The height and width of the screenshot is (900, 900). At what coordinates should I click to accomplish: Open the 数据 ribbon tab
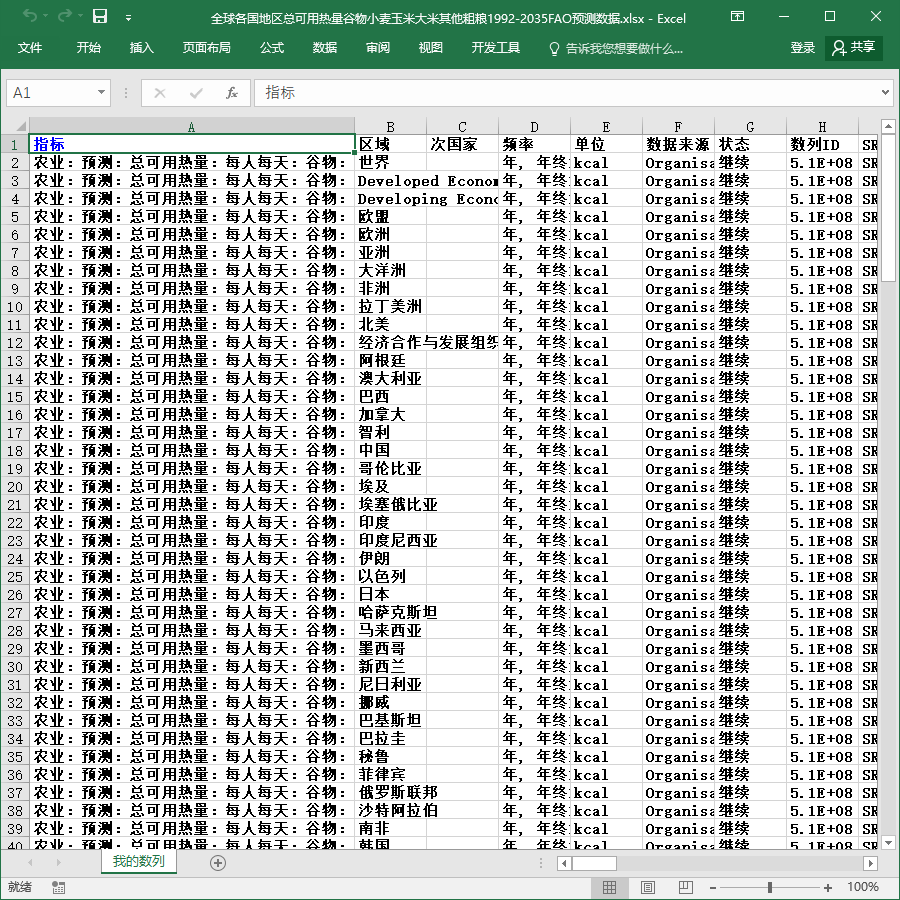(x=324, y=48)
